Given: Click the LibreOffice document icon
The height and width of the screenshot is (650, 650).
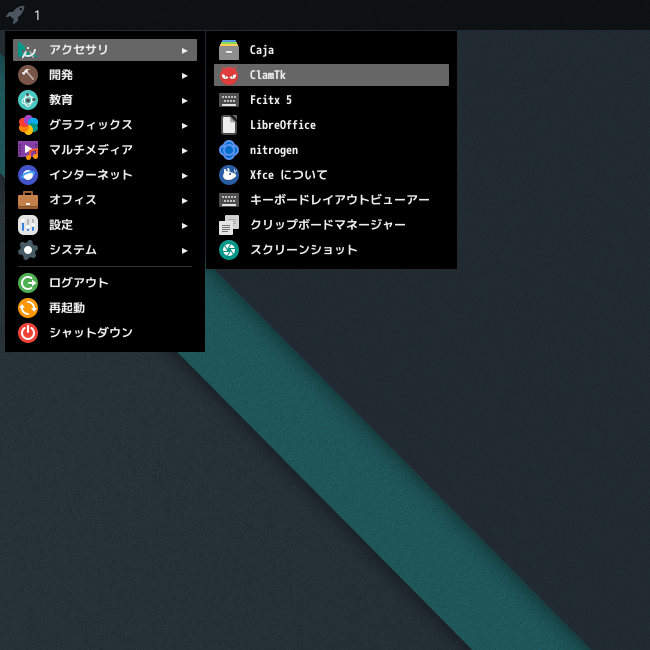Looking at the screenshot, I should point(229,125).
